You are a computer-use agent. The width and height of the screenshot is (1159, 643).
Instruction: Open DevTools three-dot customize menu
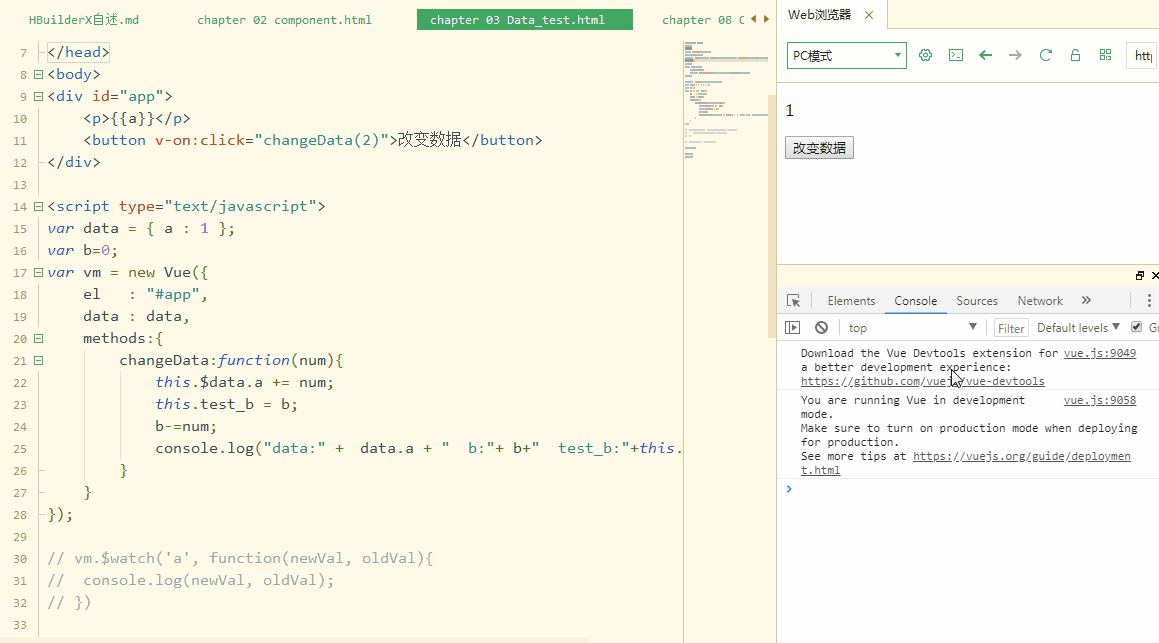(x=1149, y=300)
